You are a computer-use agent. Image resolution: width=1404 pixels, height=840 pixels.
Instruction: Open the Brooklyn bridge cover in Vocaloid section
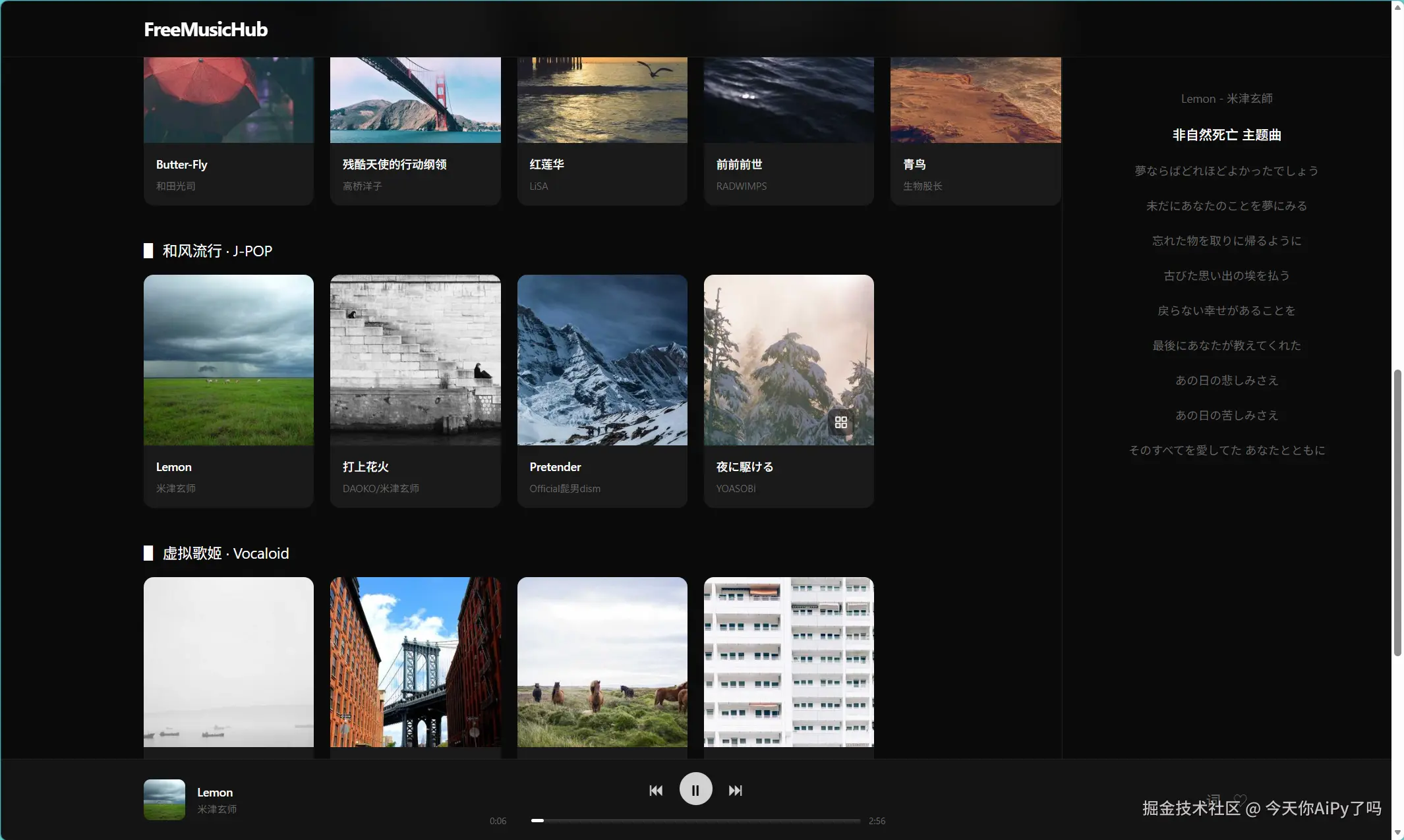[x=415, y=661]
